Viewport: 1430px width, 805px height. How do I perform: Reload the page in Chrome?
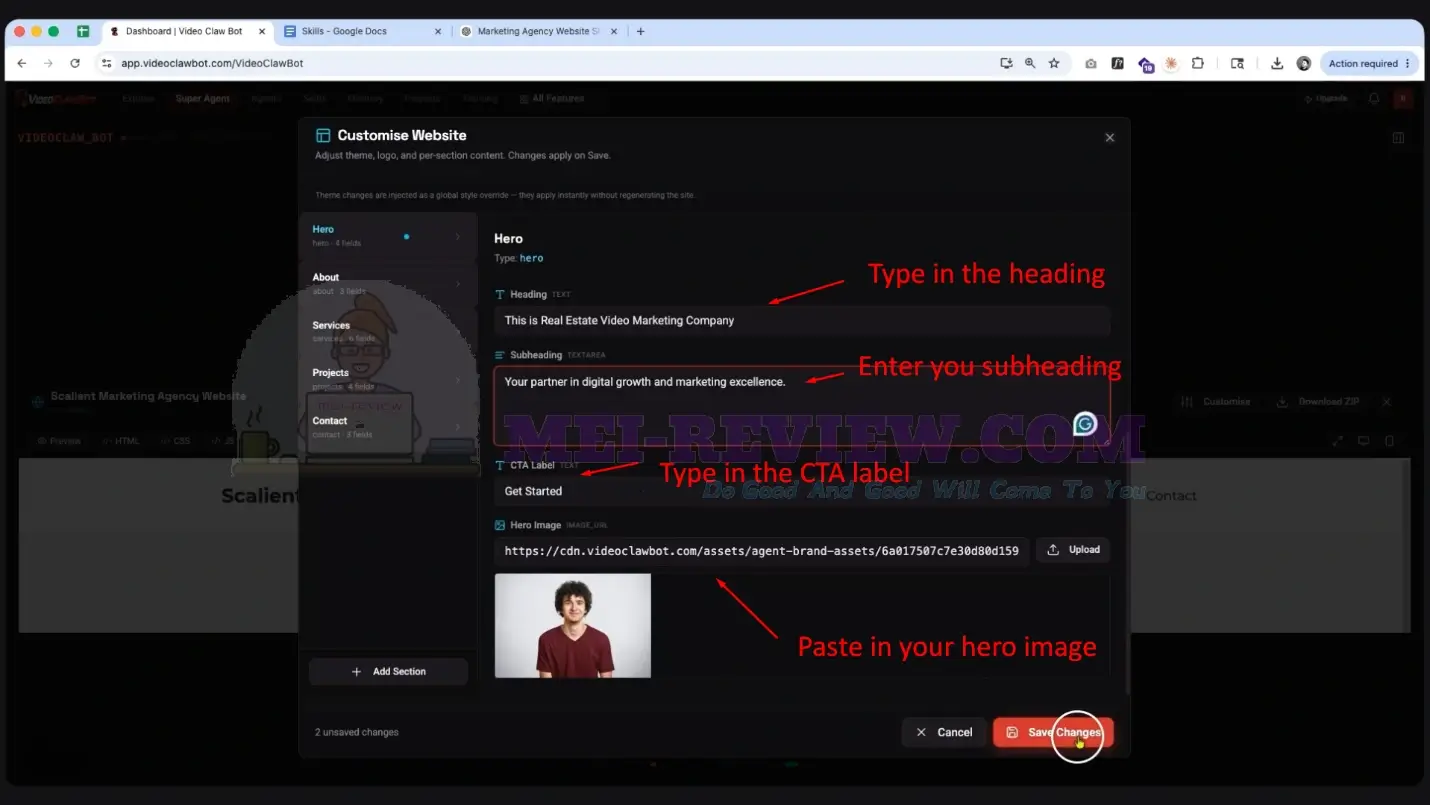(75, 63)
